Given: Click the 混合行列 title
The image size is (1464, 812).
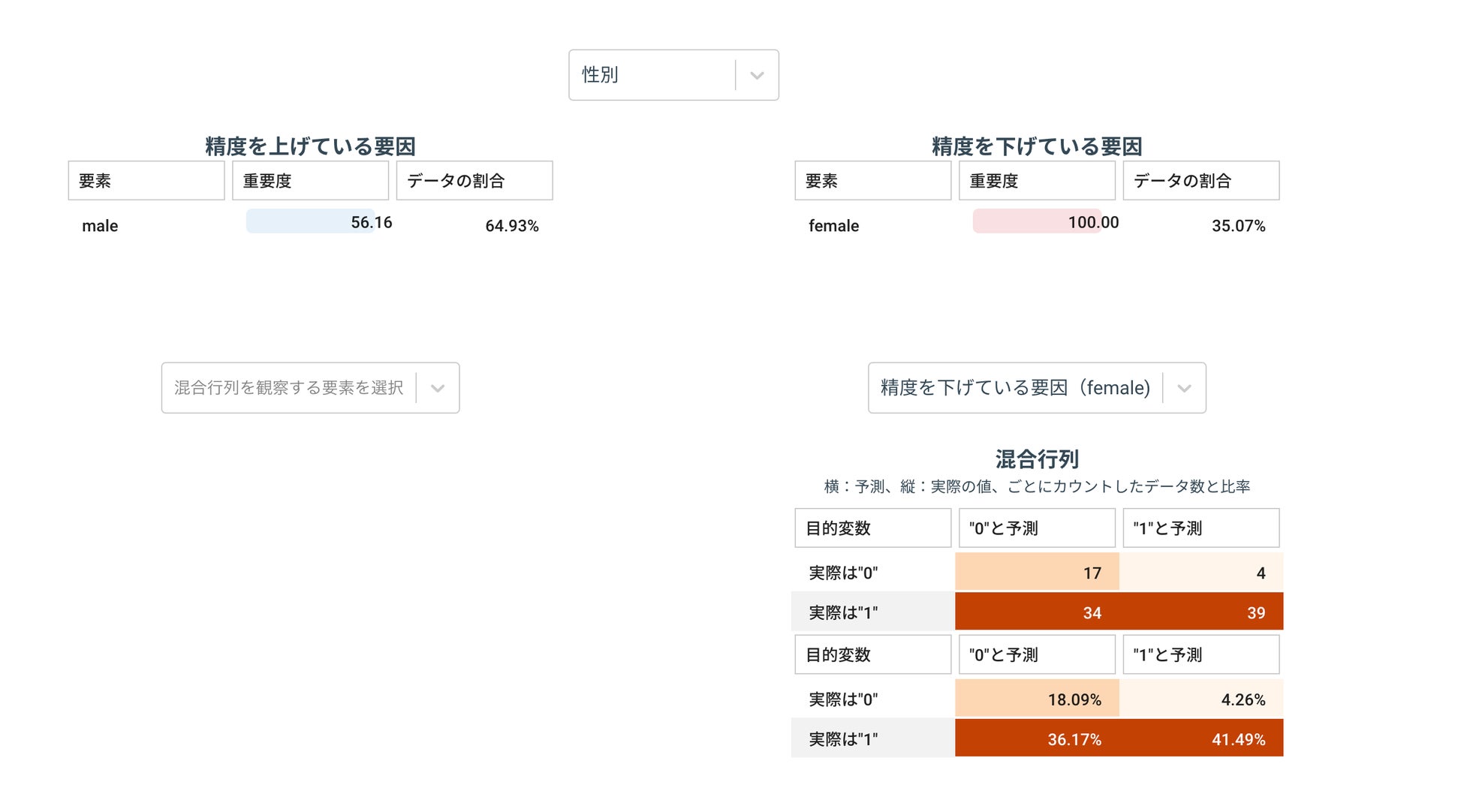Looking at the screenshot, I should point(1036,459).
